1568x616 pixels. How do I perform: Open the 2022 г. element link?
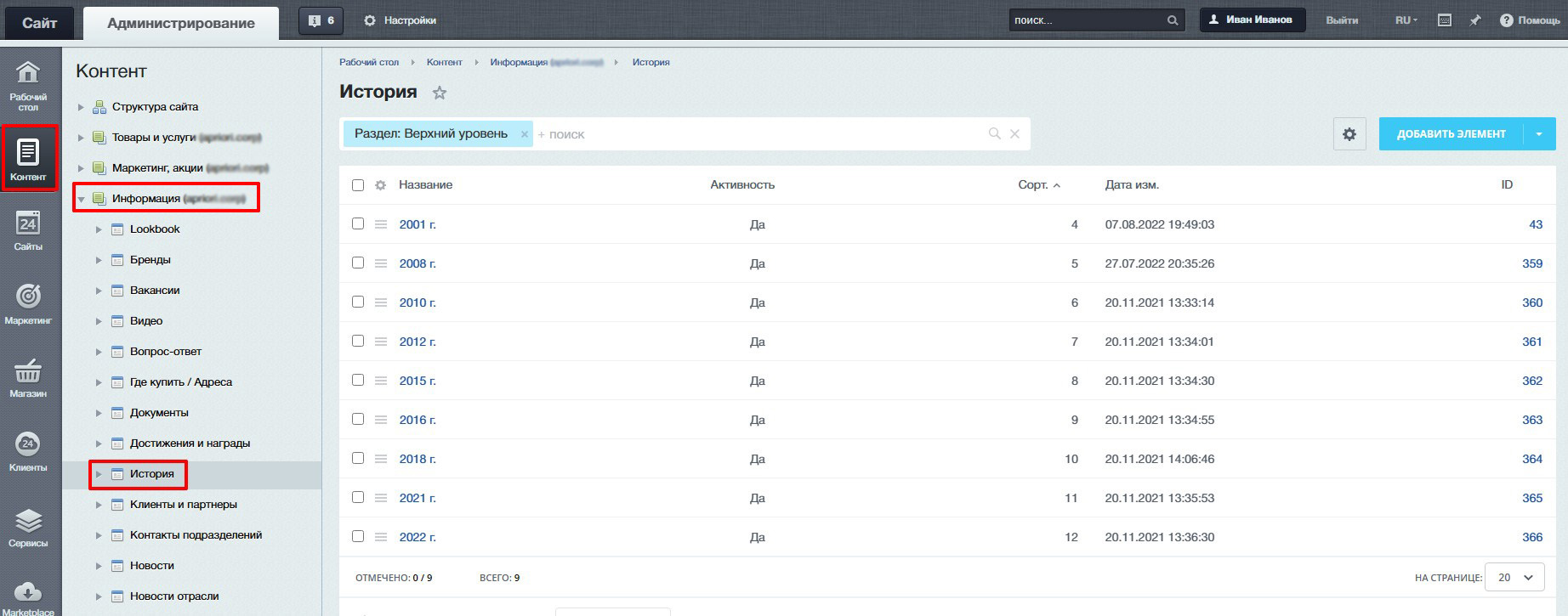[x=418, y=537]
